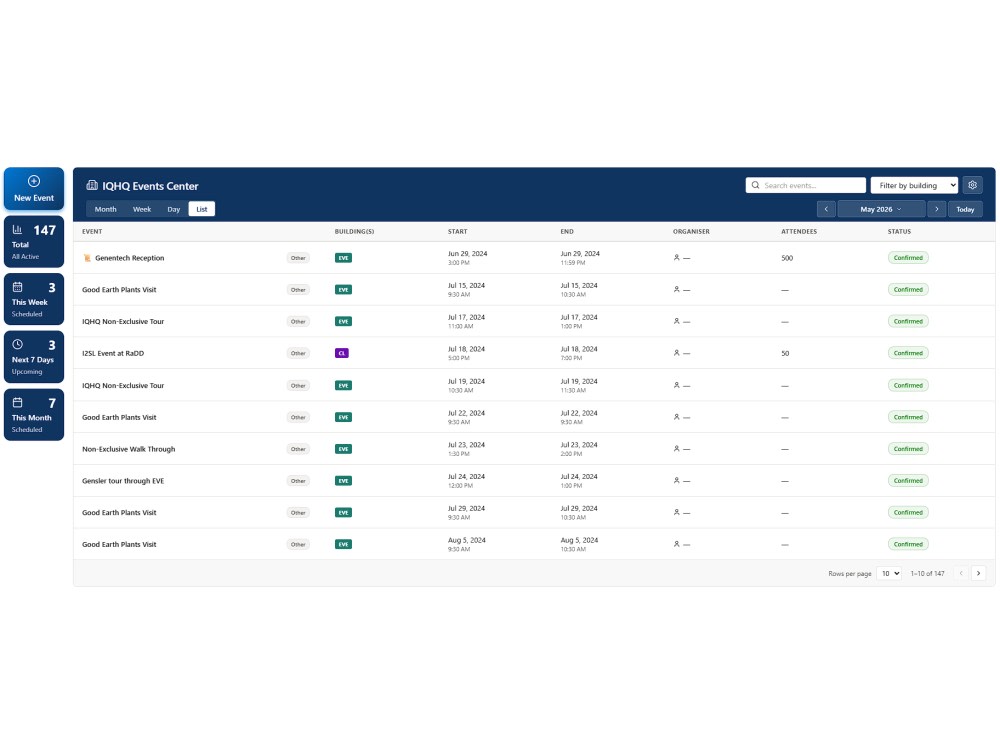This screenshot has width=1000, height=750.
Task: Click the plus icon on New Event
Action: tap(34, 181)
